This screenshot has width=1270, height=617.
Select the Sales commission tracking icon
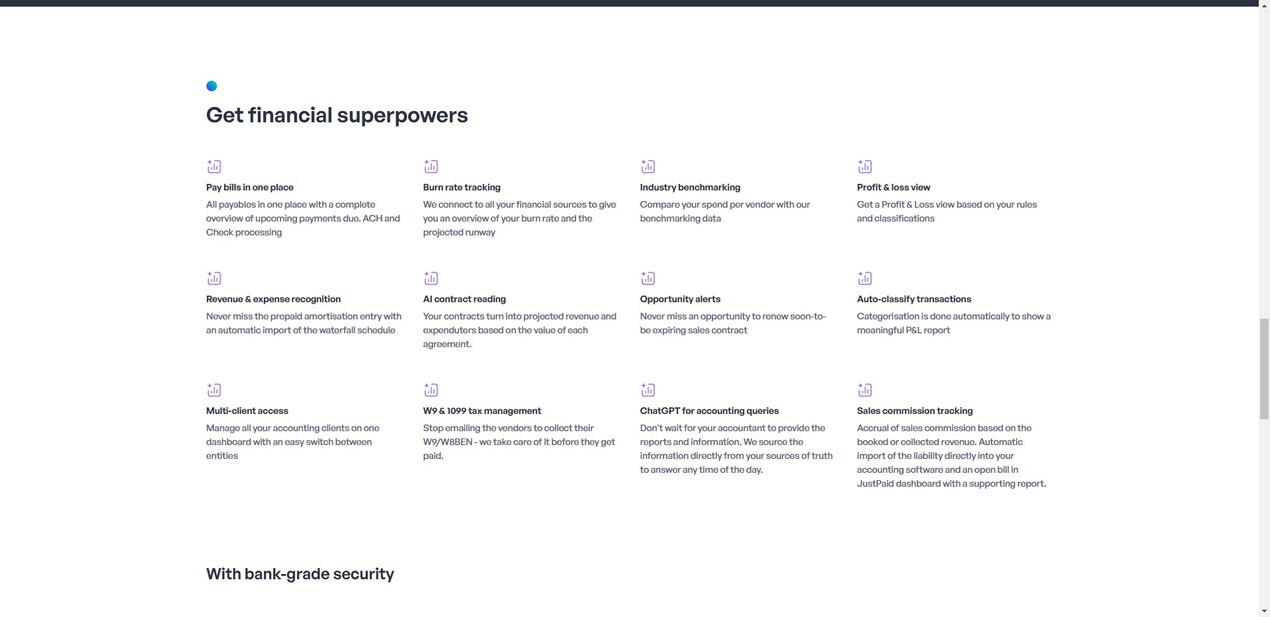pyautogui.click(x=865, y=390)
